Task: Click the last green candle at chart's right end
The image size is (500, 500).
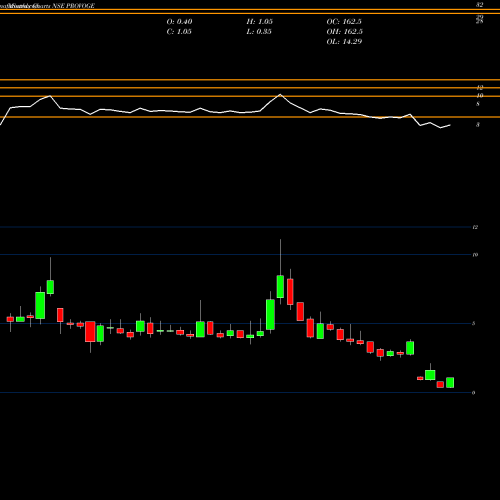Action: (x=450, y=383)
